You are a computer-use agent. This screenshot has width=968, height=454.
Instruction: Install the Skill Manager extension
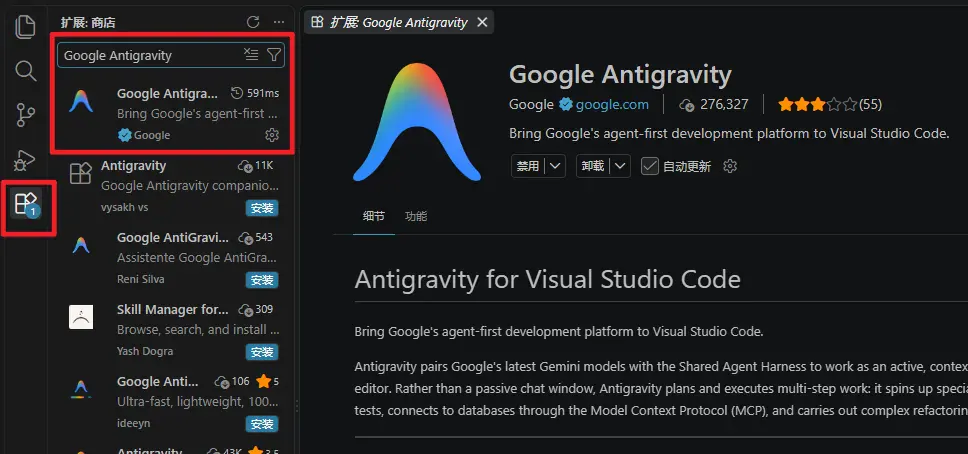click(x=262, y=351)
